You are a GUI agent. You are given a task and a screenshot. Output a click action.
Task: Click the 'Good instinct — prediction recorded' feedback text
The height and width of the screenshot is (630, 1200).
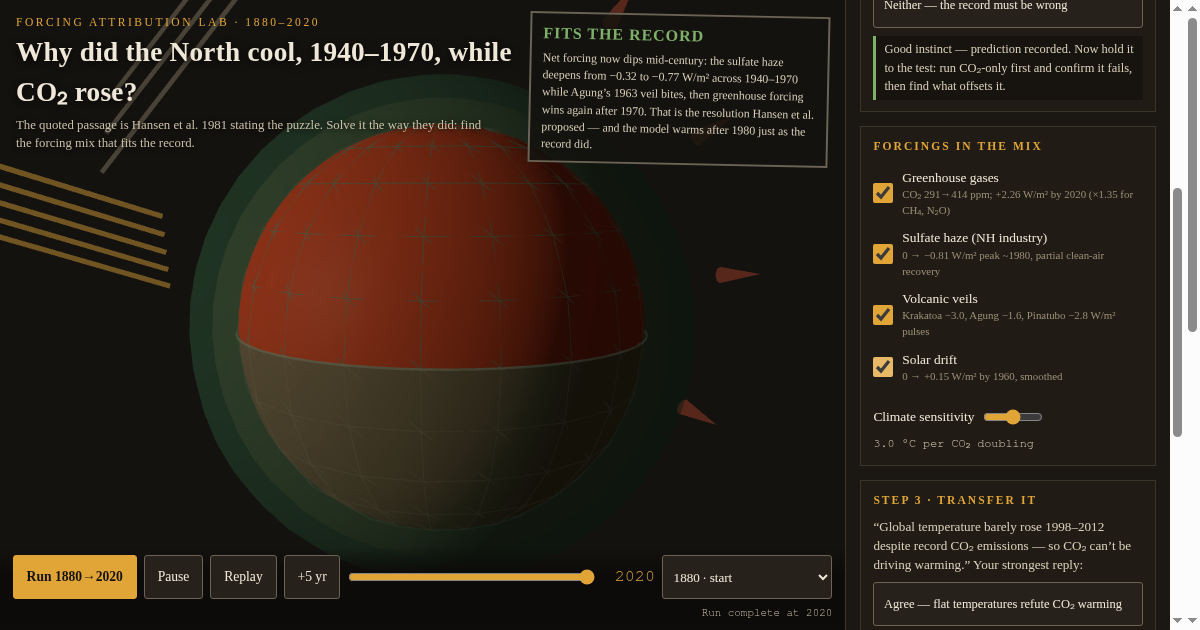[1009, 68]
